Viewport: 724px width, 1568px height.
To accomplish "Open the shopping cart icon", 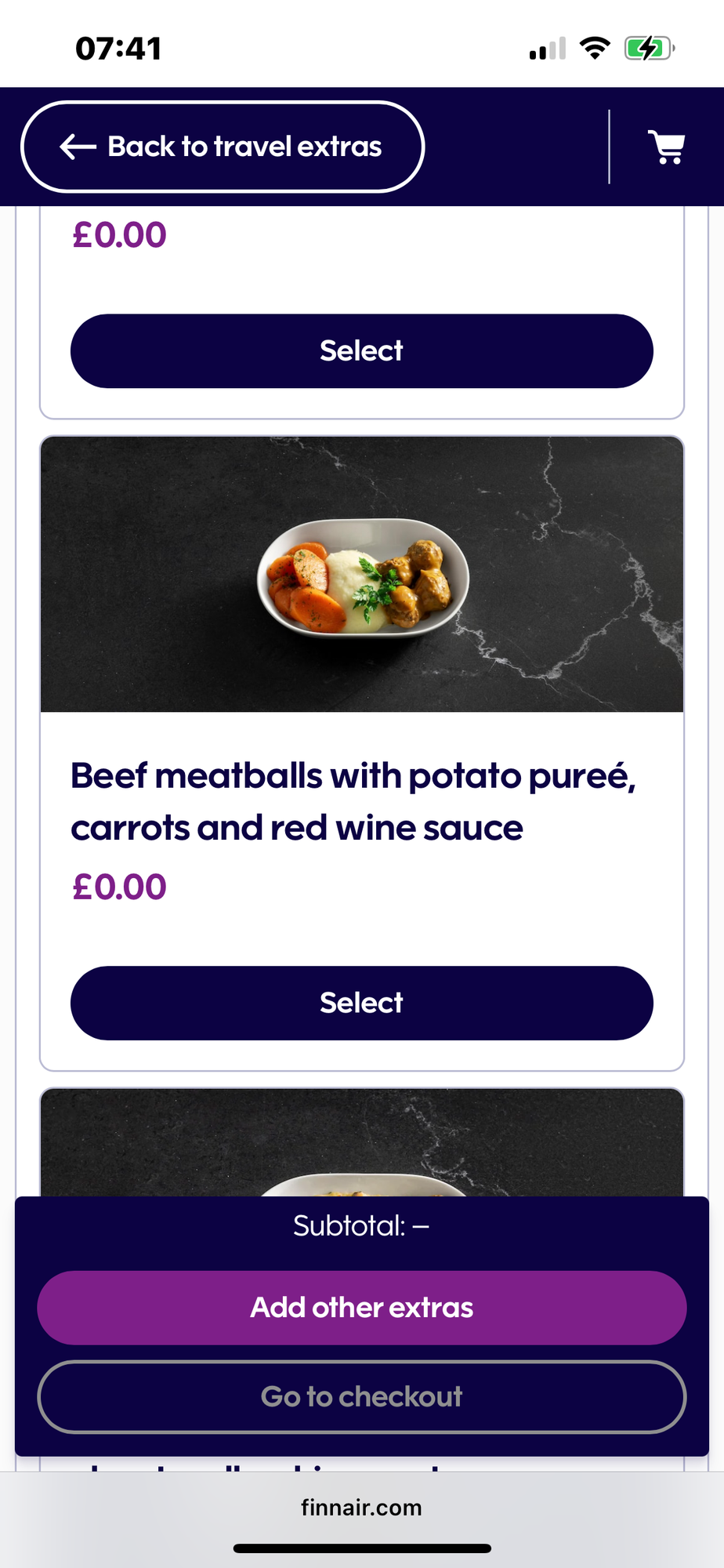I will [x=667, y=147].
